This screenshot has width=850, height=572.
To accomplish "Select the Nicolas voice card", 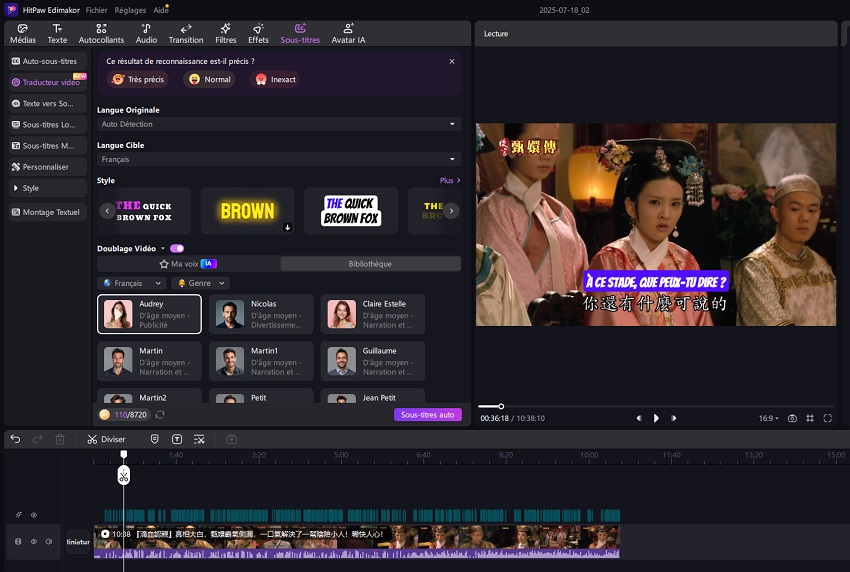I will (261, 314).
